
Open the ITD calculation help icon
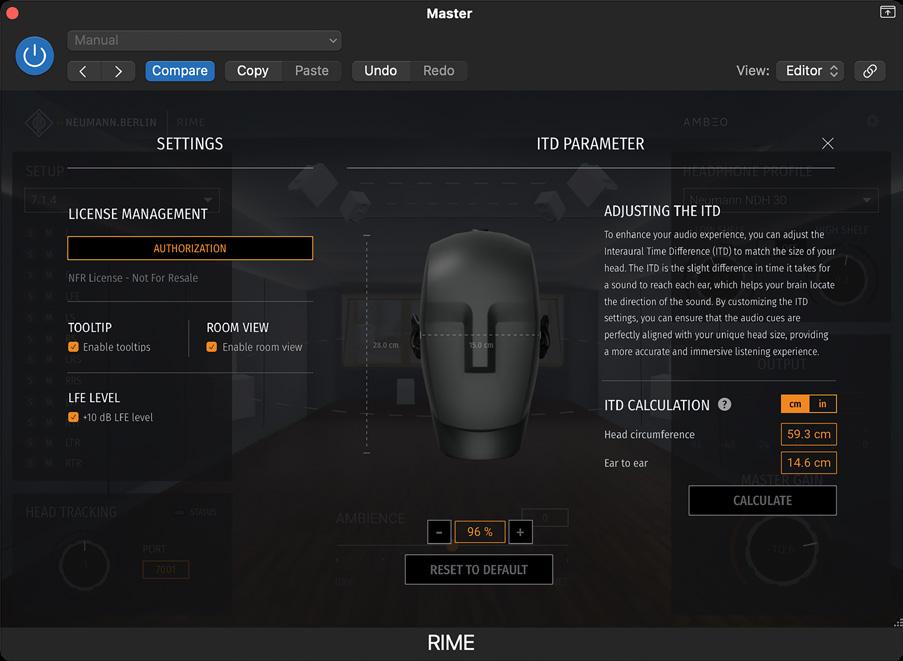click(x=724, y=404)
